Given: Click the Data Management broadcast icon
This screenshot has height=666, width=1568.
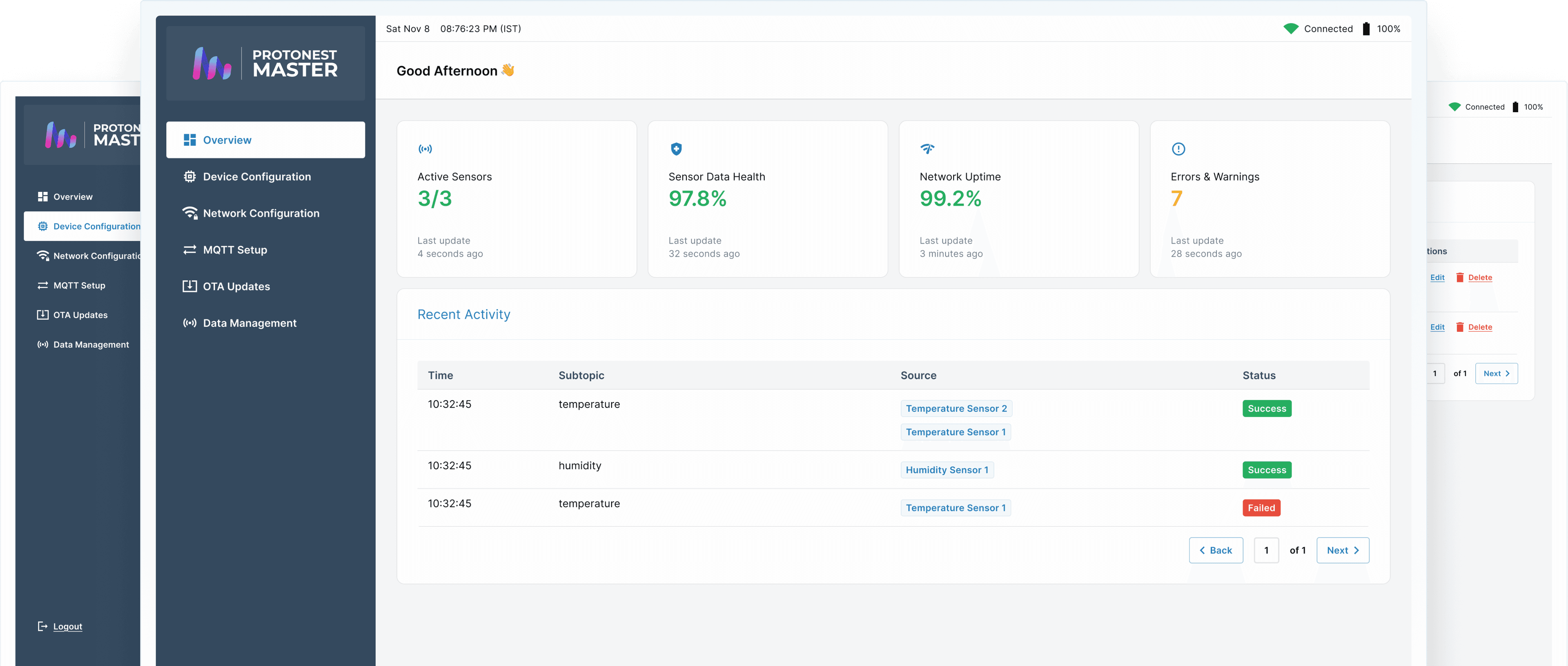Looking at the screenshot, I should click(x=189, y=322).
